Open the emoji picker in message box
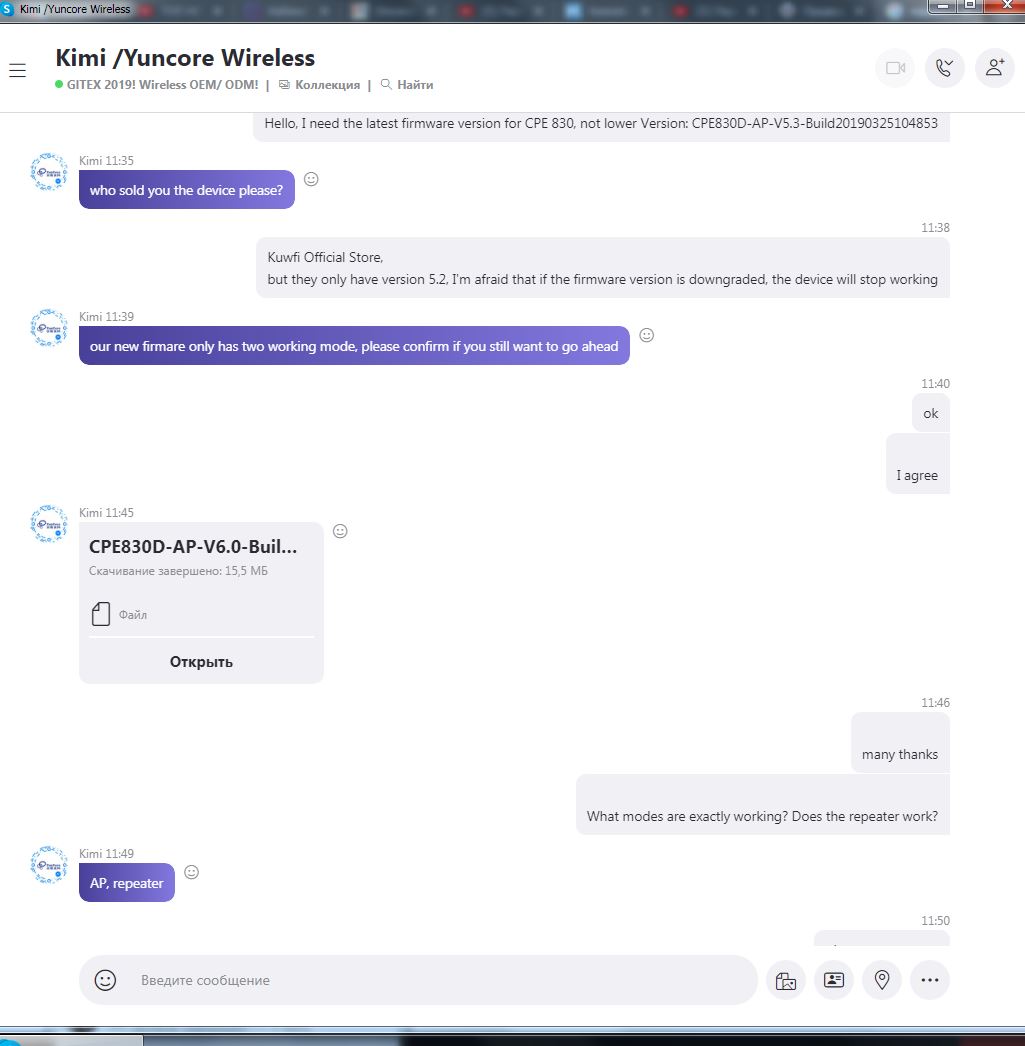 pyautogui.click(x=105, y=979)
